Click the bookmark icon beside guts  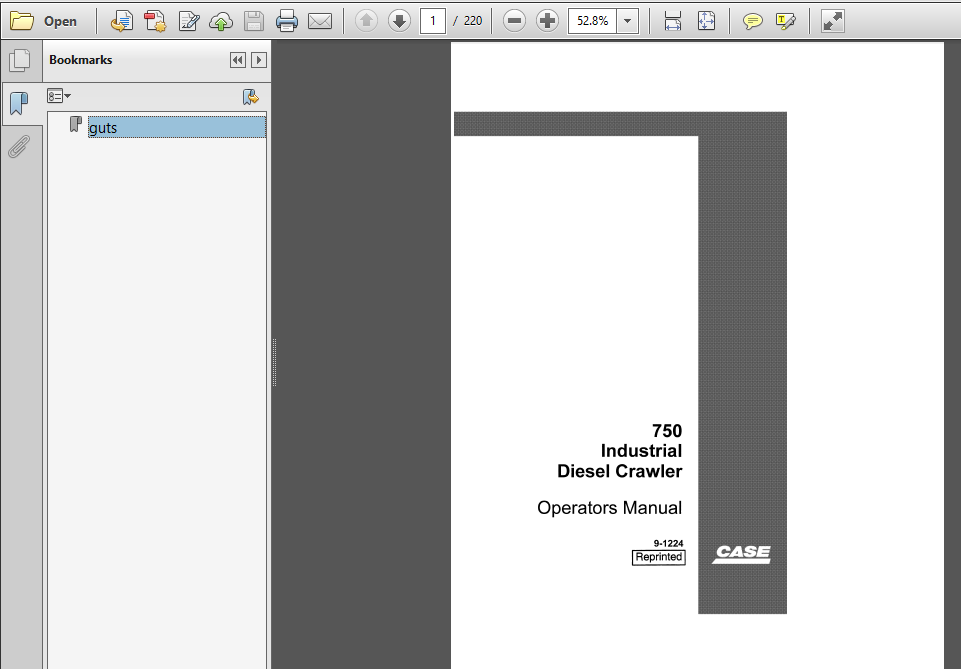click(75, 124)
